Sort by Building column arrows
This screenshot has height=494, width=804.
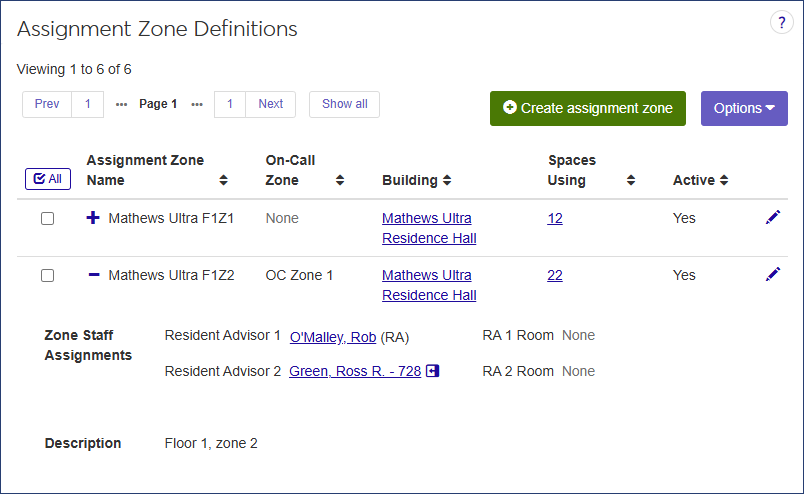447,180
